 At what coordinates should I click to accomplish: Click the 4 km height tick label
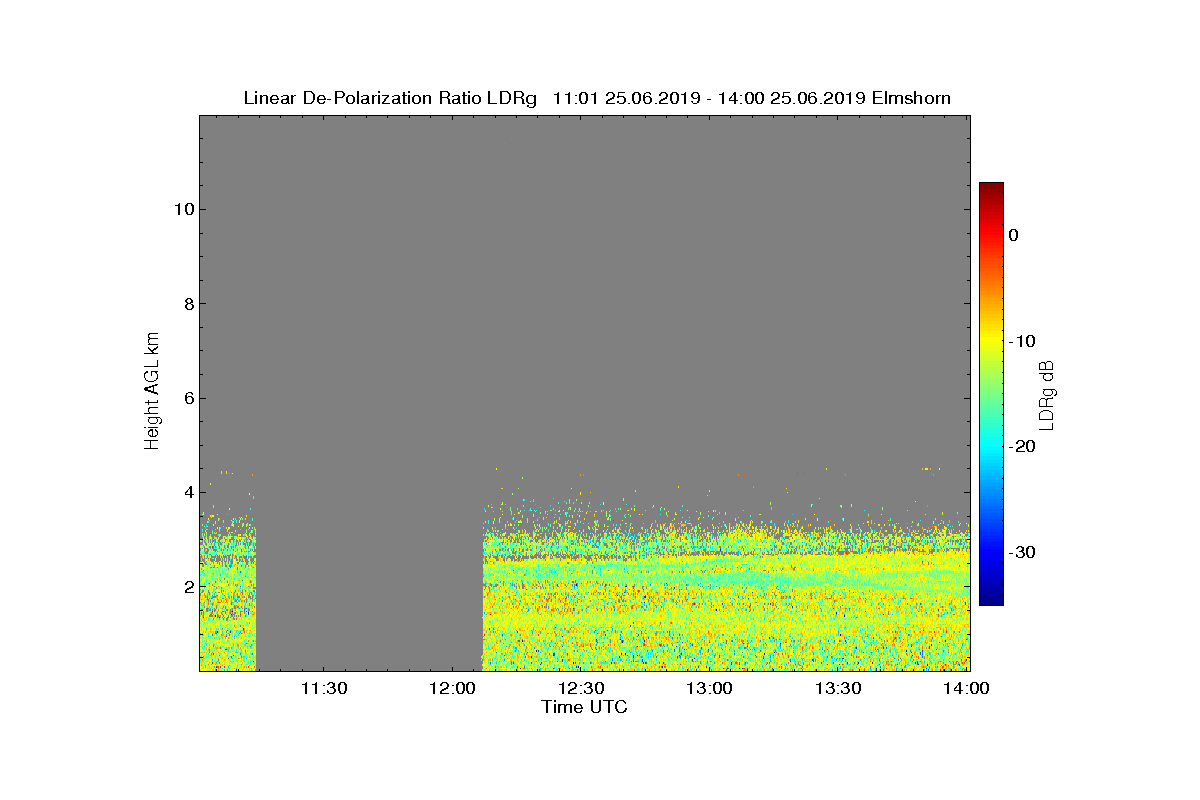[x=188, y=492]
